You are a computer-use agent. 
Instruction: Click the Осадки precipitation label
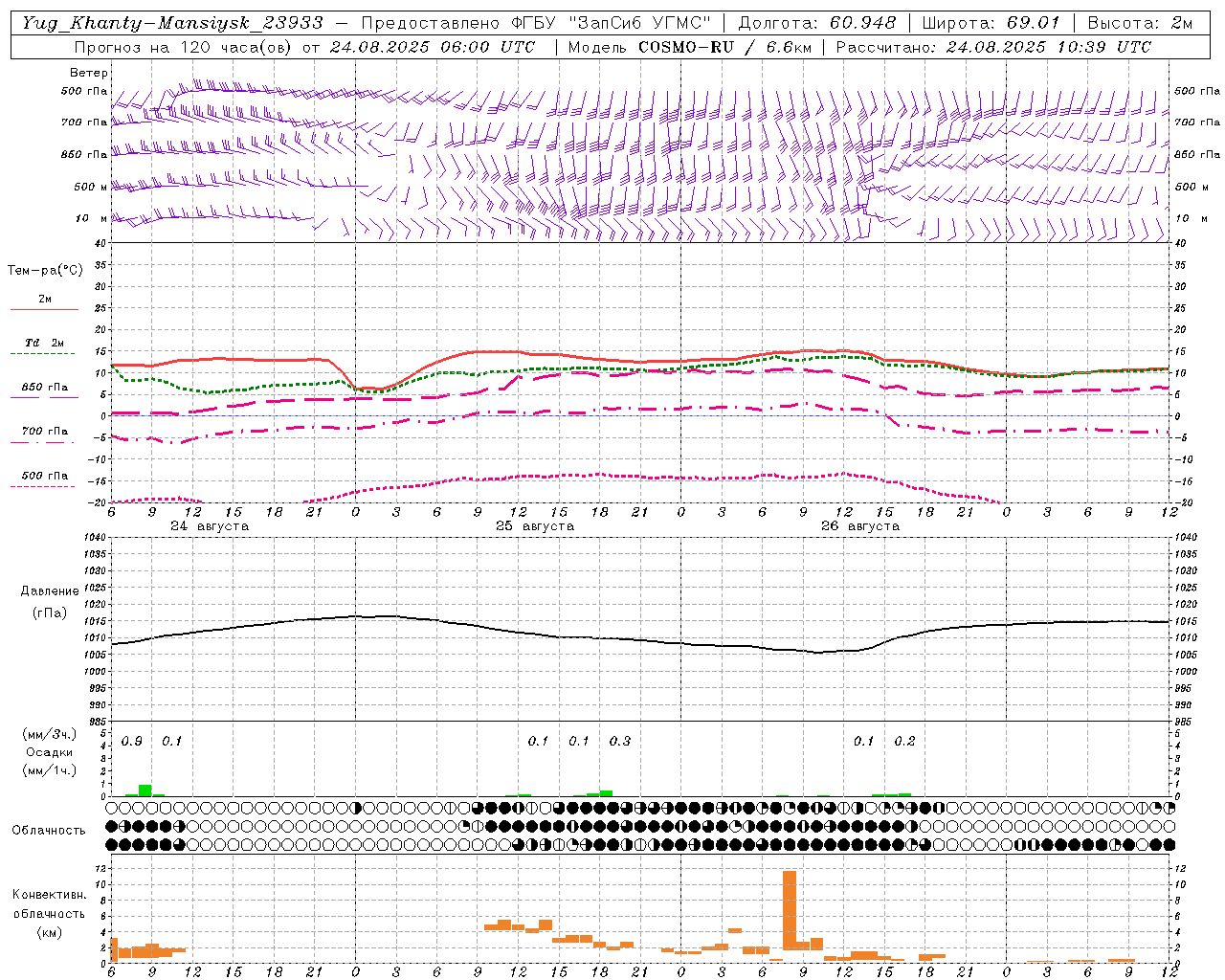(x=49, y=752)
